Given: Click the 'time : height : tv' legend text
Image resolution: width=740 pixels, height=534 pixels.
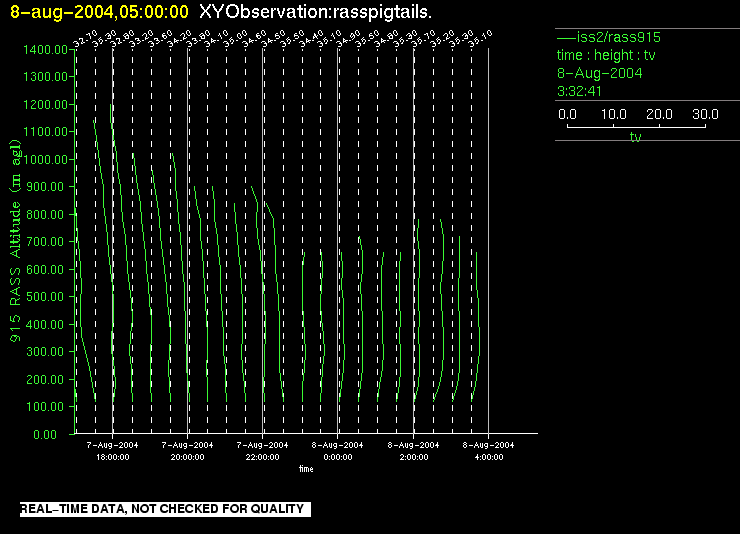Looking at the screenshot, I should (606, 55).
